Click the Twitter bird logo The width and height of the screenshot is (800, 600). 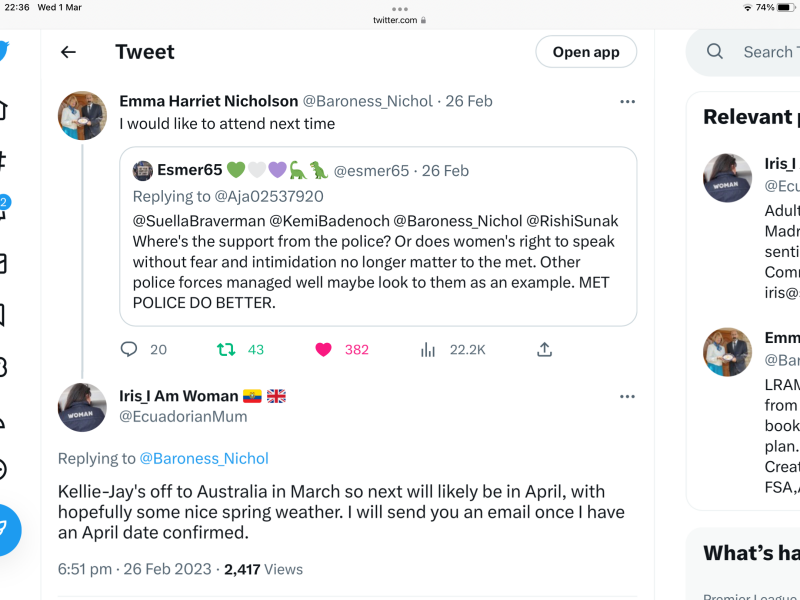(x=4, y=51)
